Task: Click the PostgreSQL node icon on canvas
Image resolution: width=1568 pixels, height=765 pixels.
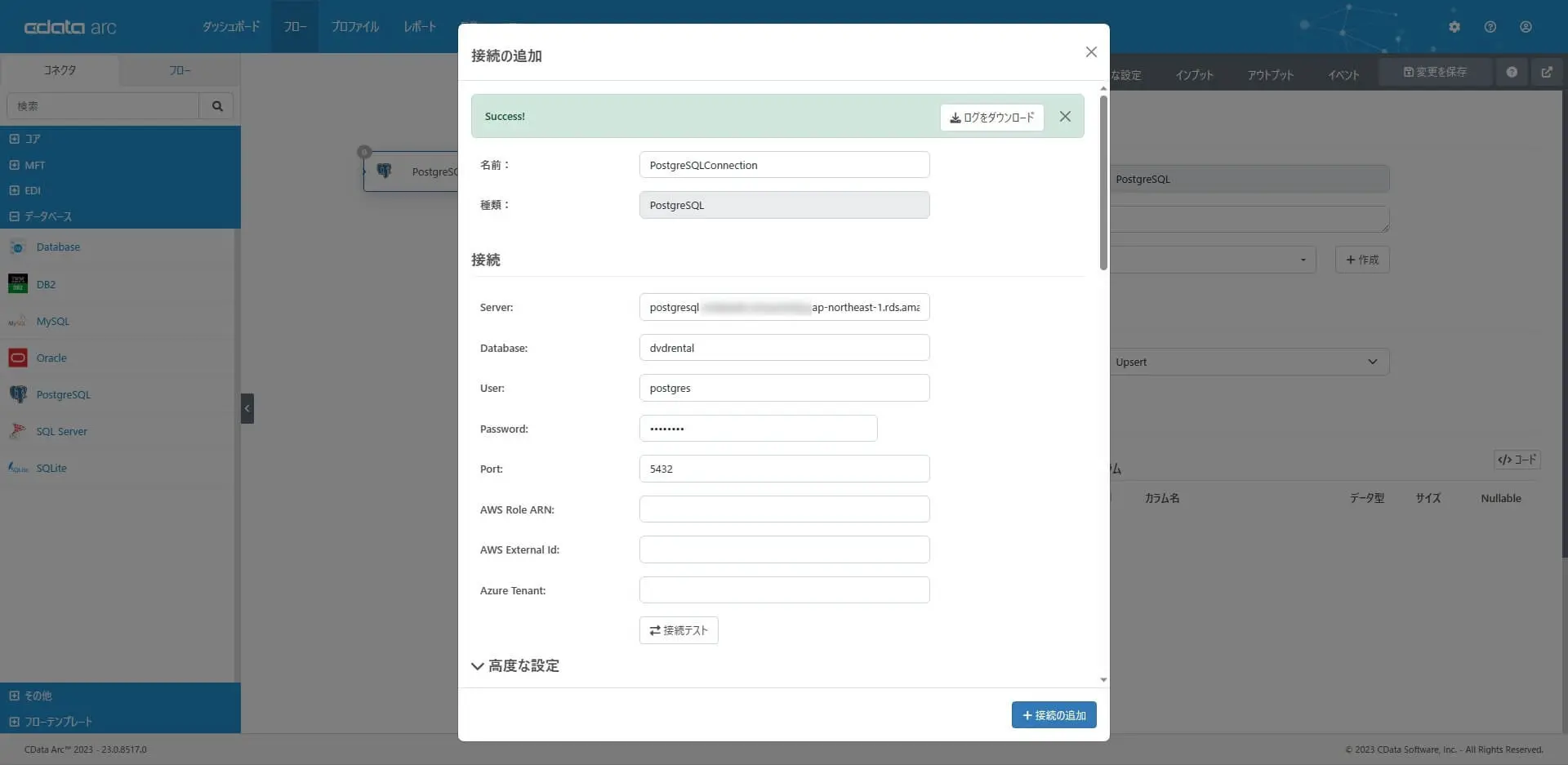Action: 384,171
